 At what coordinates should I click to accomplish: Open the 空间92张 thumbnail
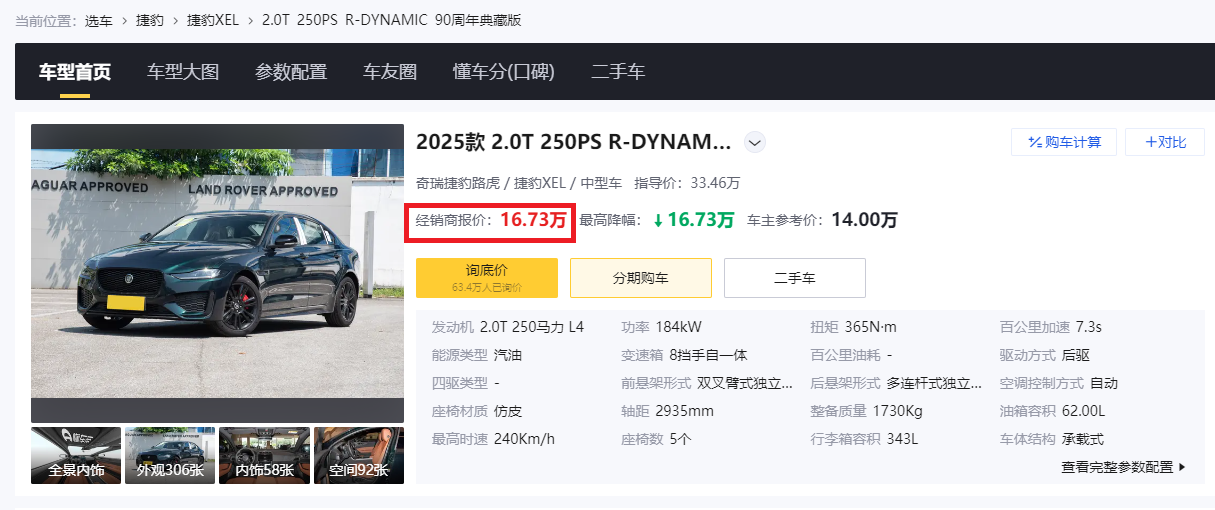pyautogui.click(x=359, y=455)
